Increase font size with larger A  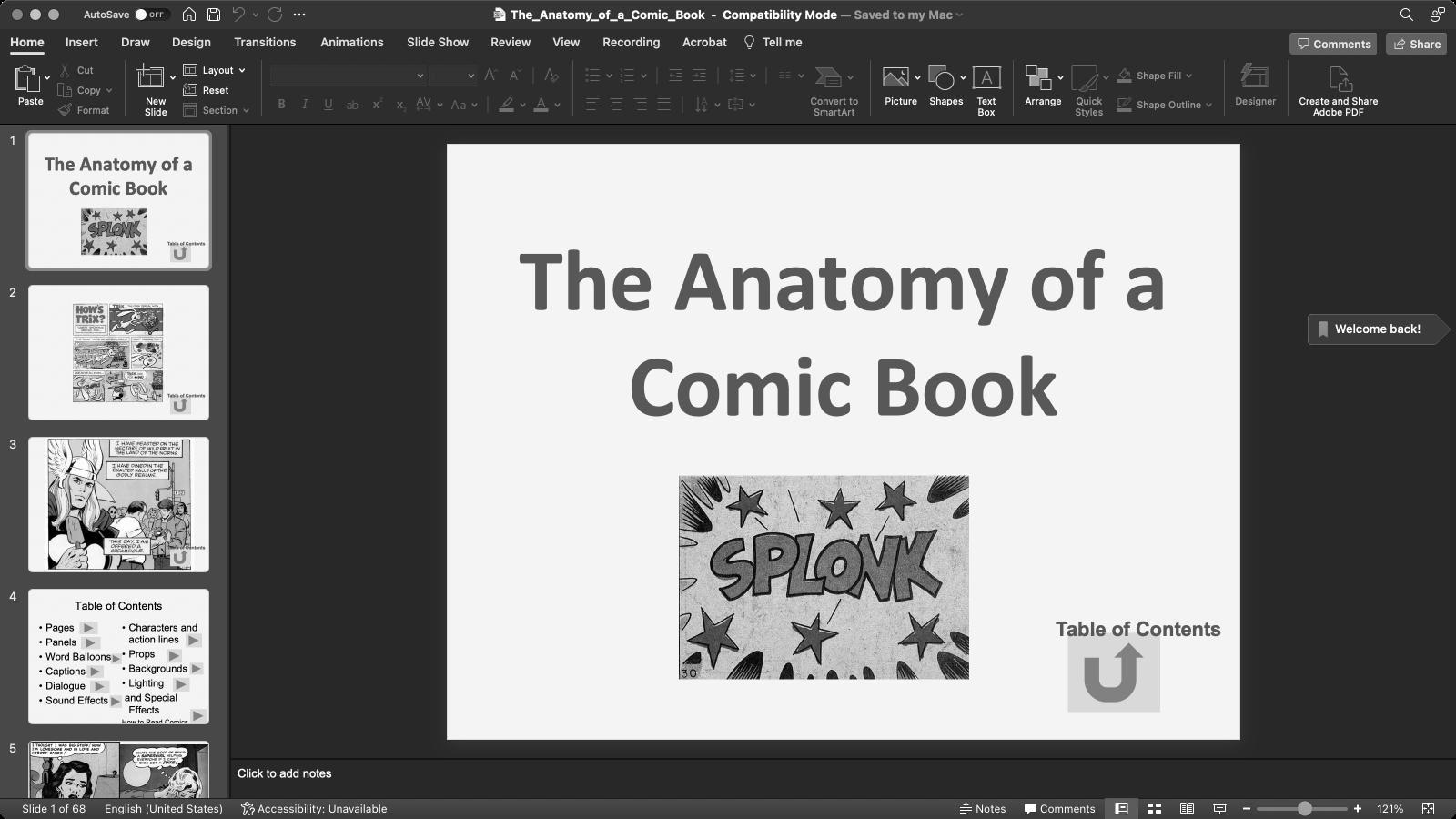[x=491, y=76]
